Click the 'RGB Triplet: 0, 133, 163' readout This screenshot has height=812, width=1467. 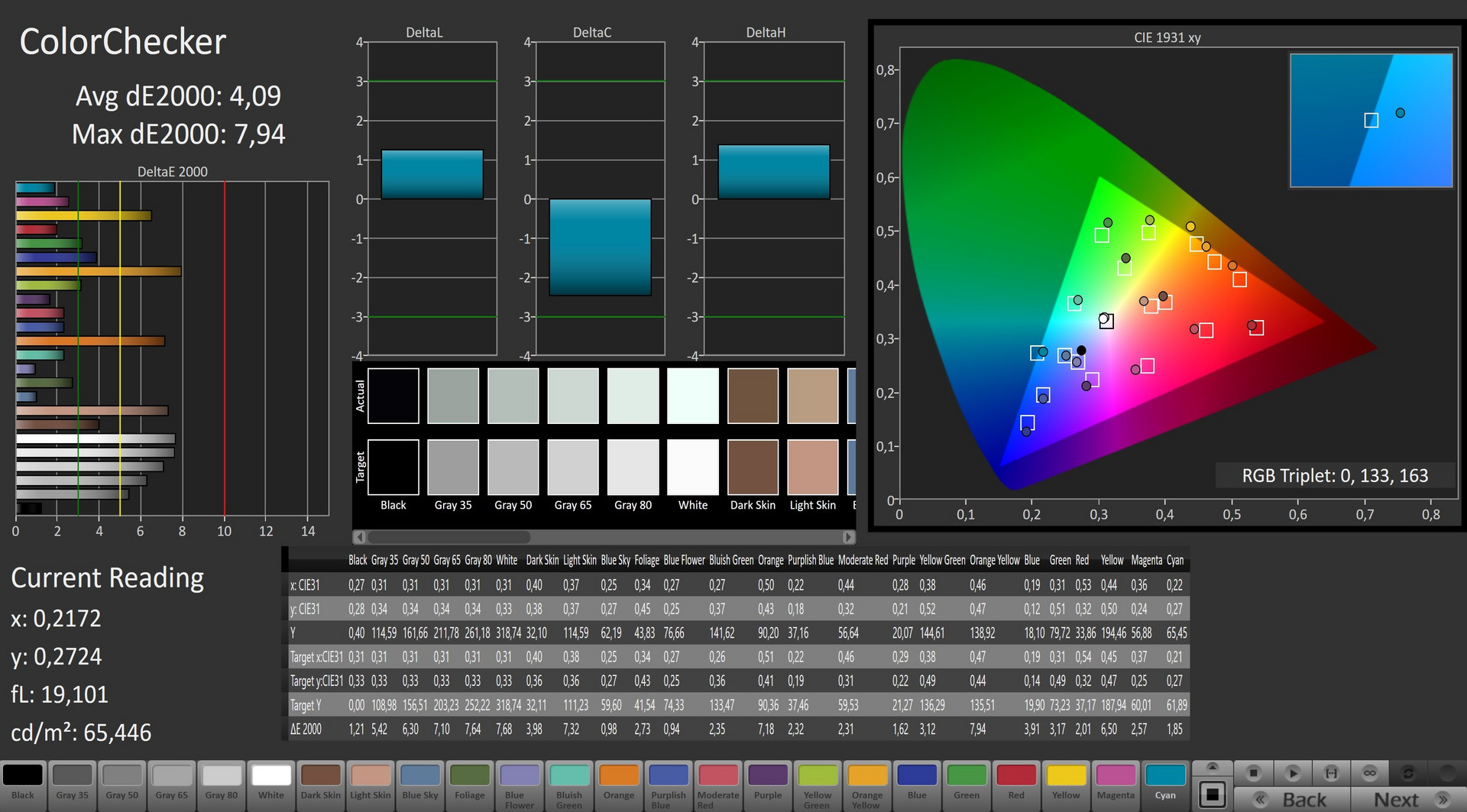pyautogui.click(x=1335, y=476)
